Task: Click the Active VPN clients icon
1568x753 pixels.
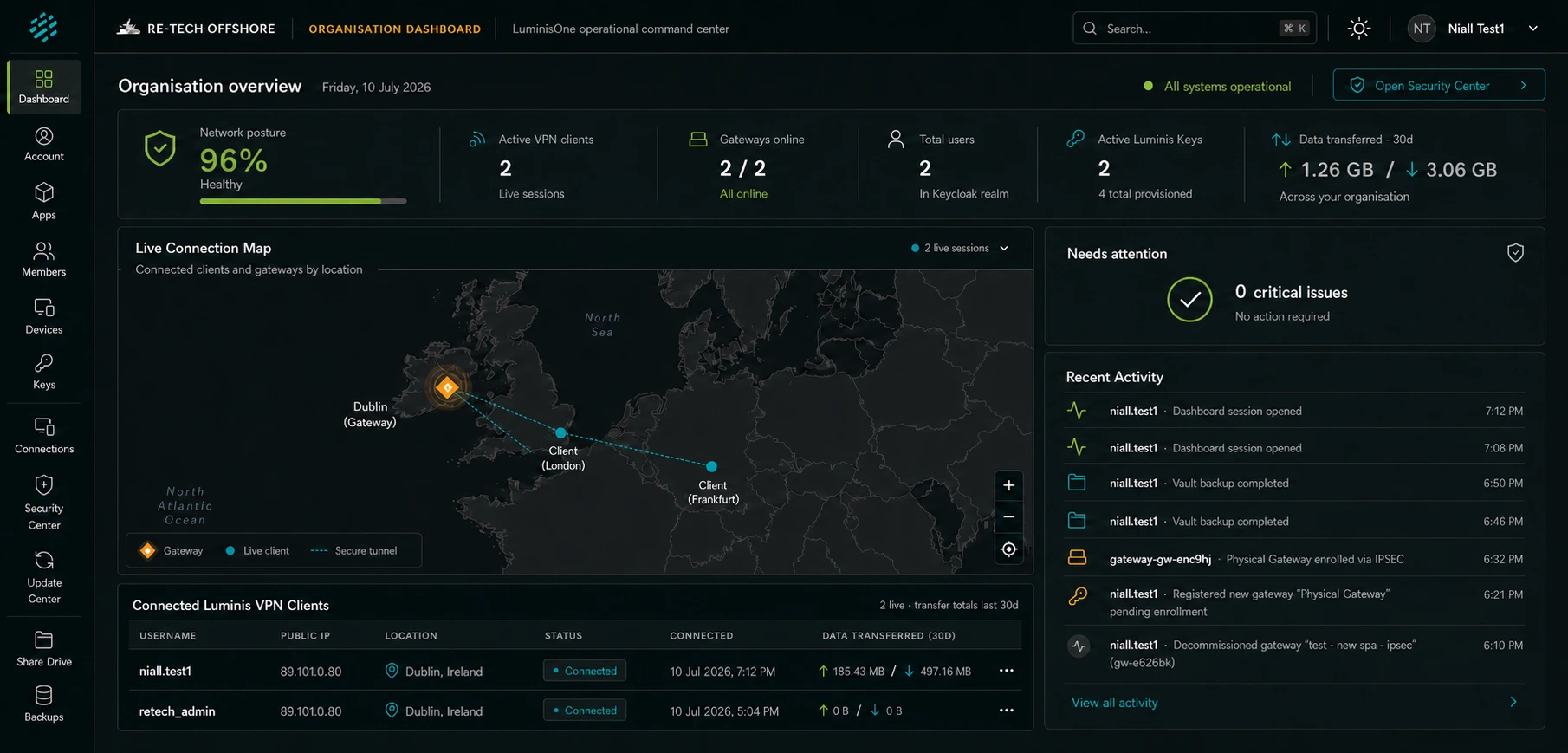Action: pos(476,139)
